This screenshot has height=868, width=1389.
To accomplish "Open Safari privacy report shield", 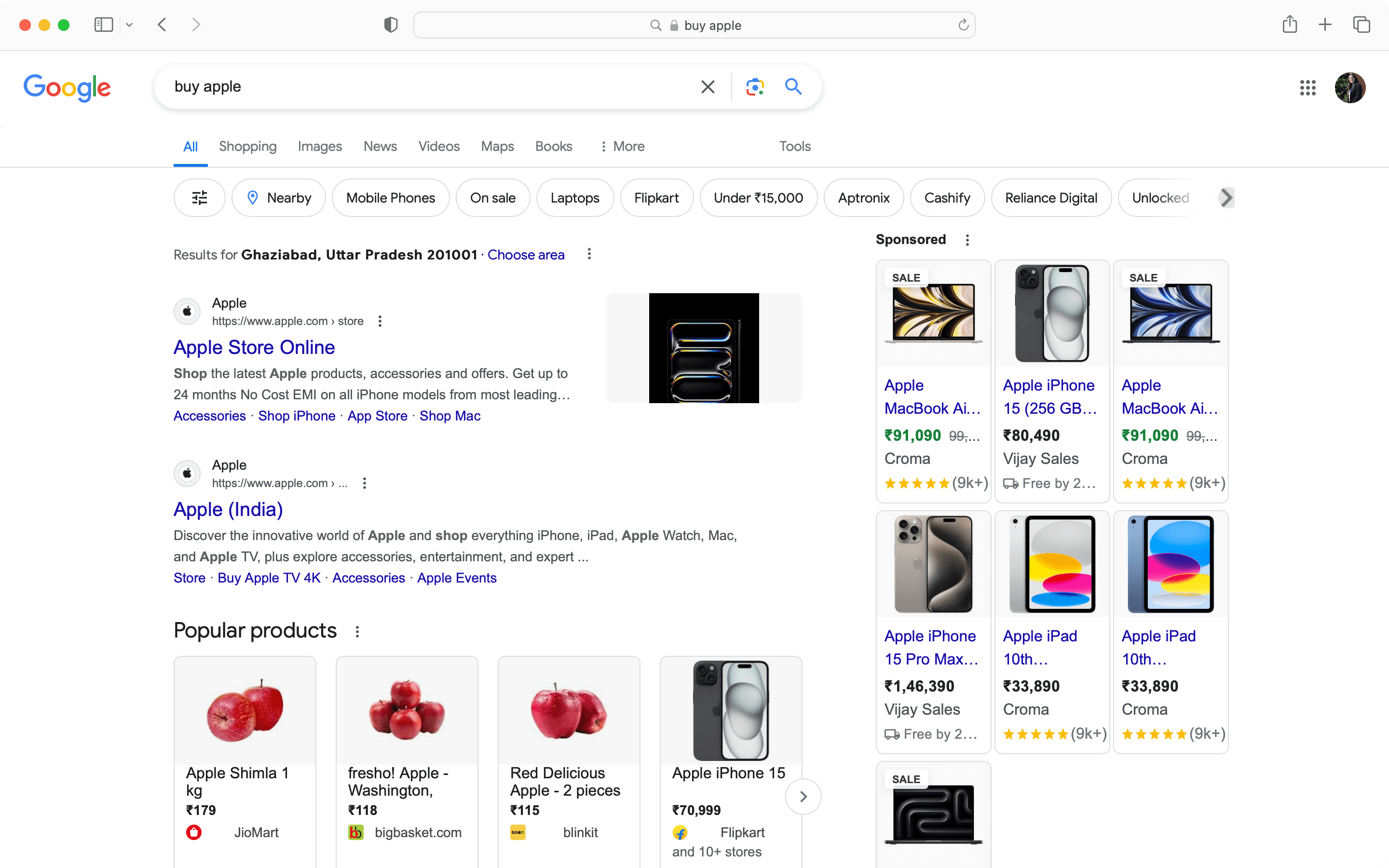I will tap(391, 25).
